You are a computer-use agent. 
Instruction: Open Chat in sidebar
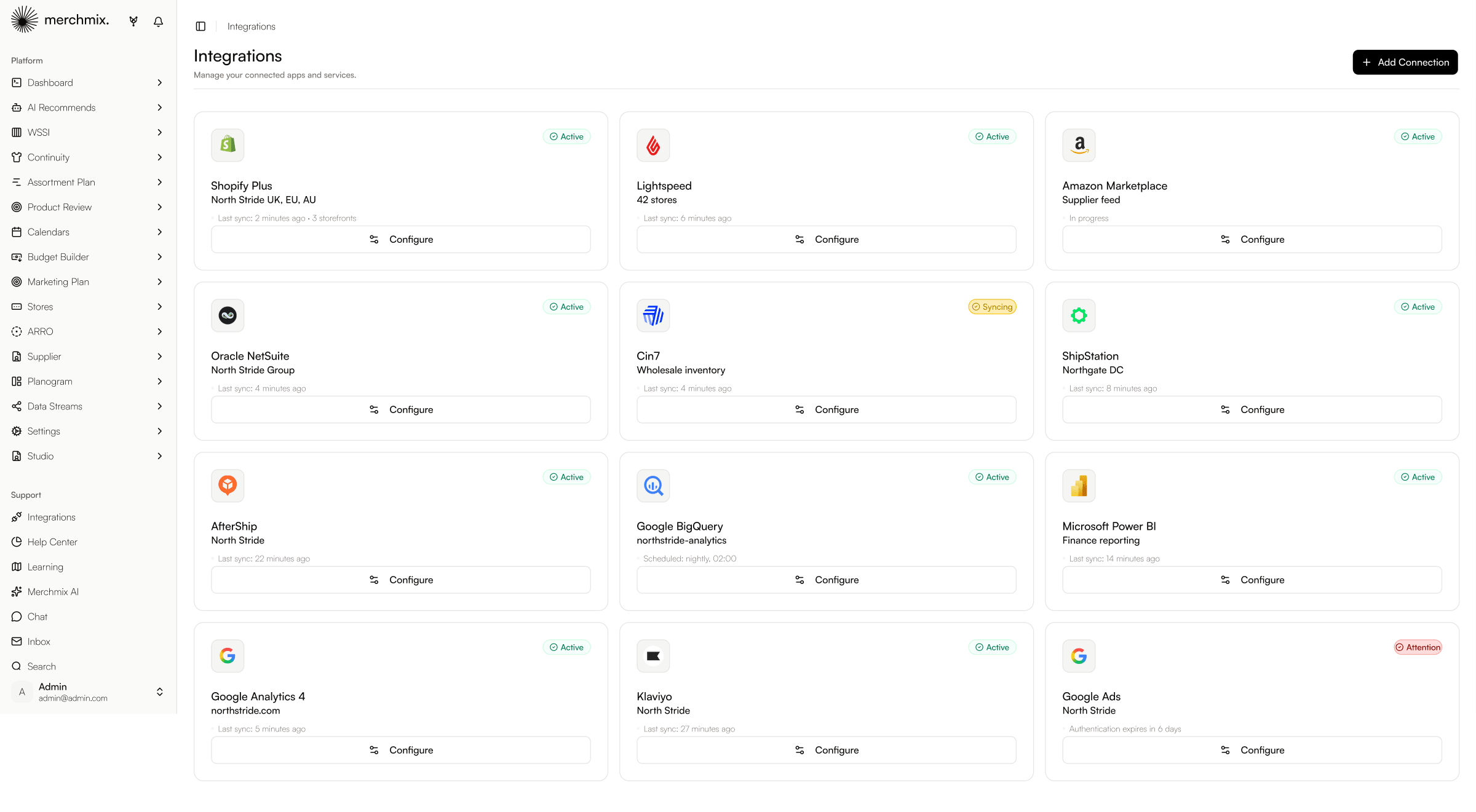(88, 617)
